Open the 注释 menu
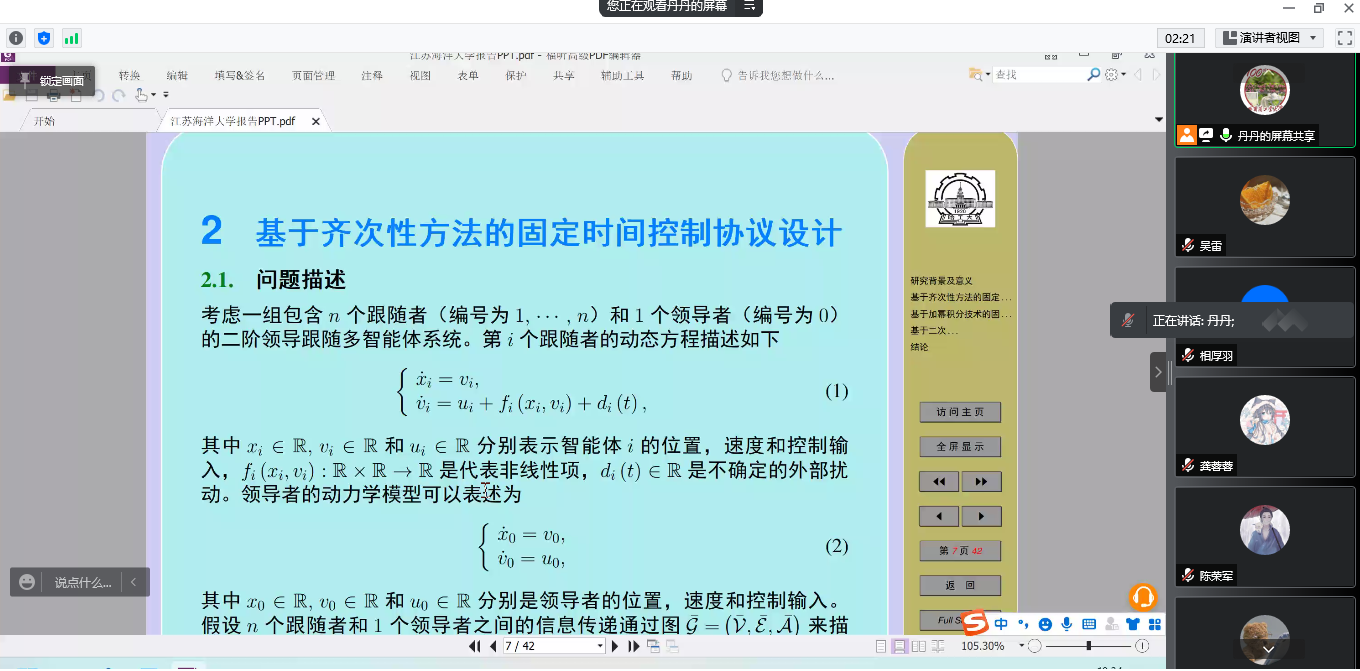1360x671 pixels. point(372,75)
